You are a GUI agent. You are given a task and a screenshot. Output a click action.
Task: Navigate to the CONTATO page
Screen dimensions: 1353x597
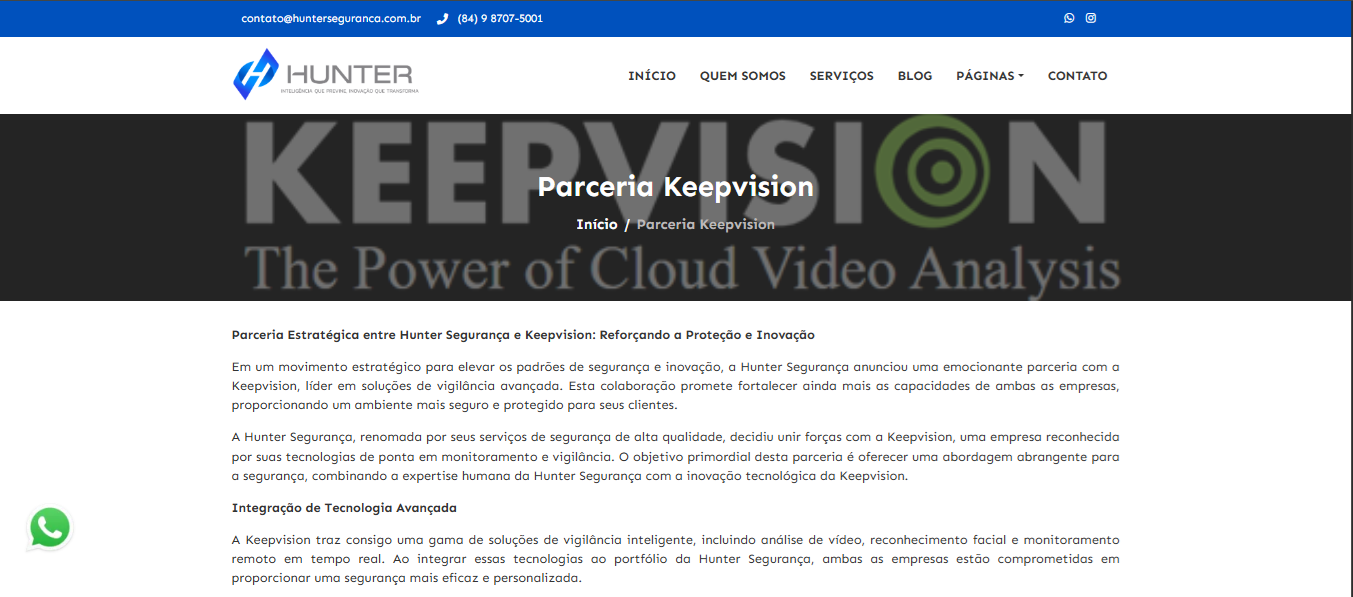pos(1077,76)
